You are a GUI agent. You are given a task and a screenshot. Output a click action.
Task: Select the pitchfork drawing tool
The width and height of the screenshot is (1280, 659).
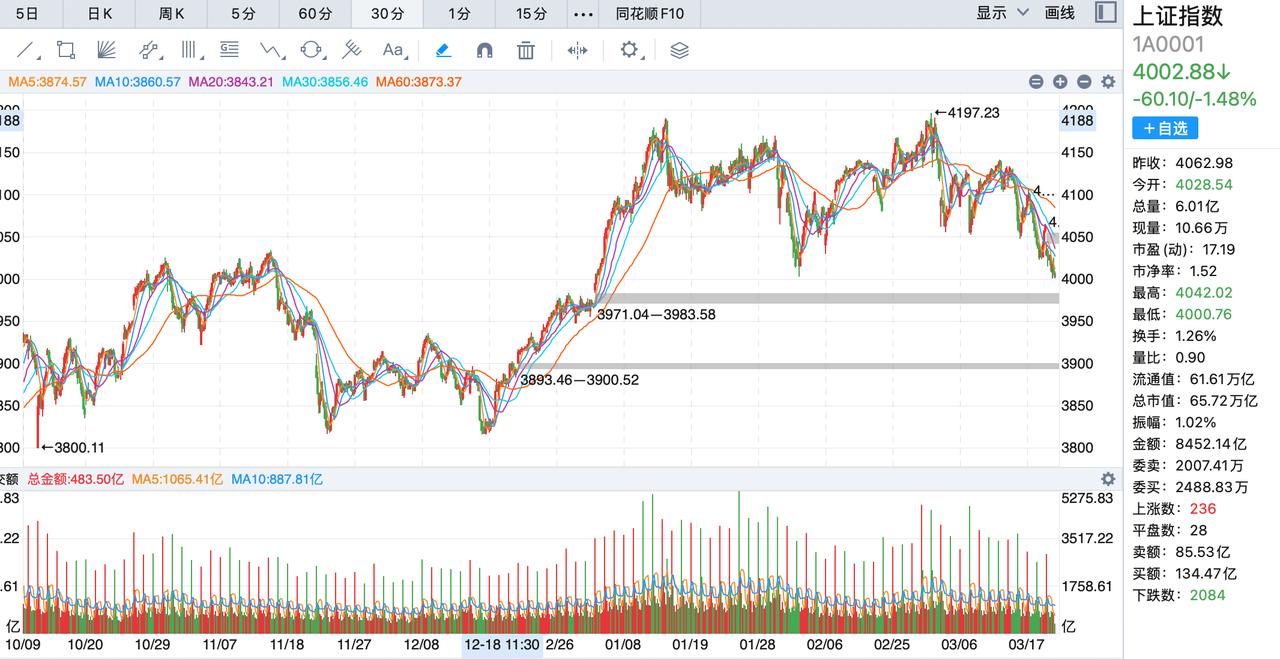coord(351,50)
